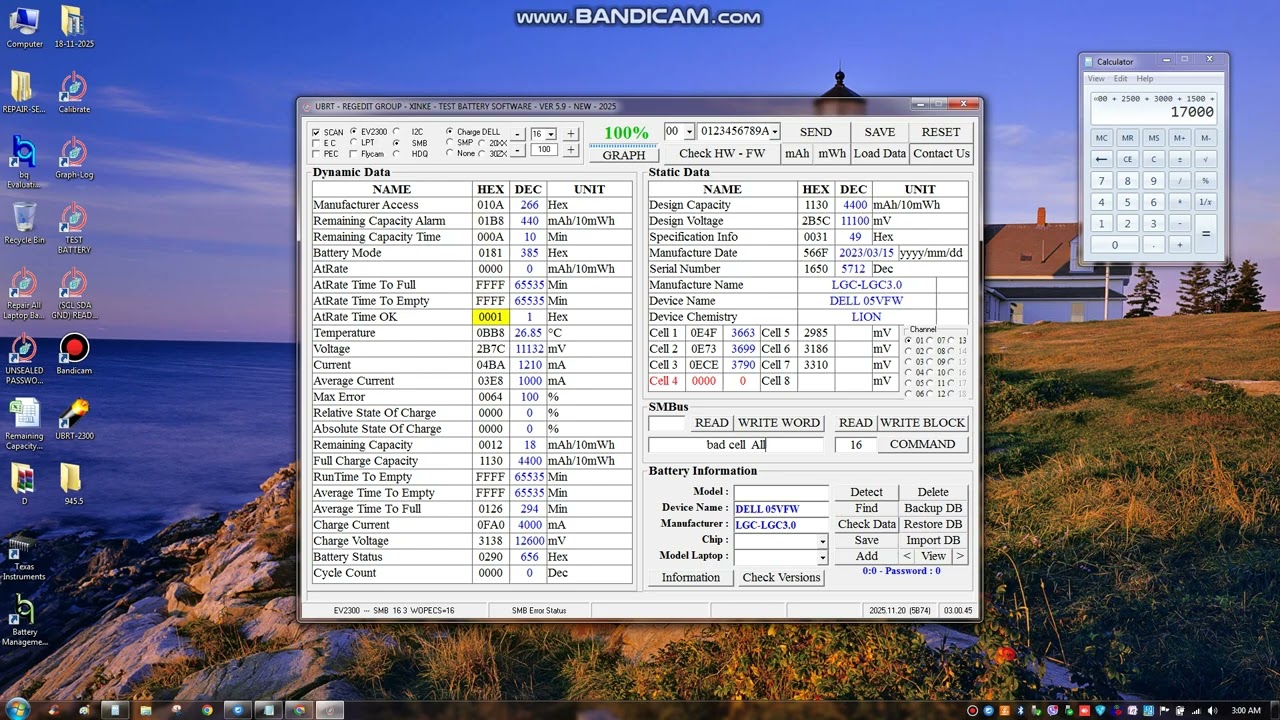Viewport: 1280px width, 720px height.
Task: Click the SMBus command text field
Action: pyautogui.click(x=736, y=445)
